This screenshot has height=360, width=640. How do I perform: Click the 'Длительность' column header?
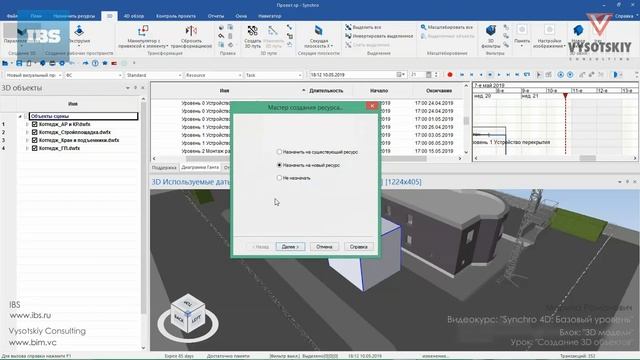[x=326, y=91]
